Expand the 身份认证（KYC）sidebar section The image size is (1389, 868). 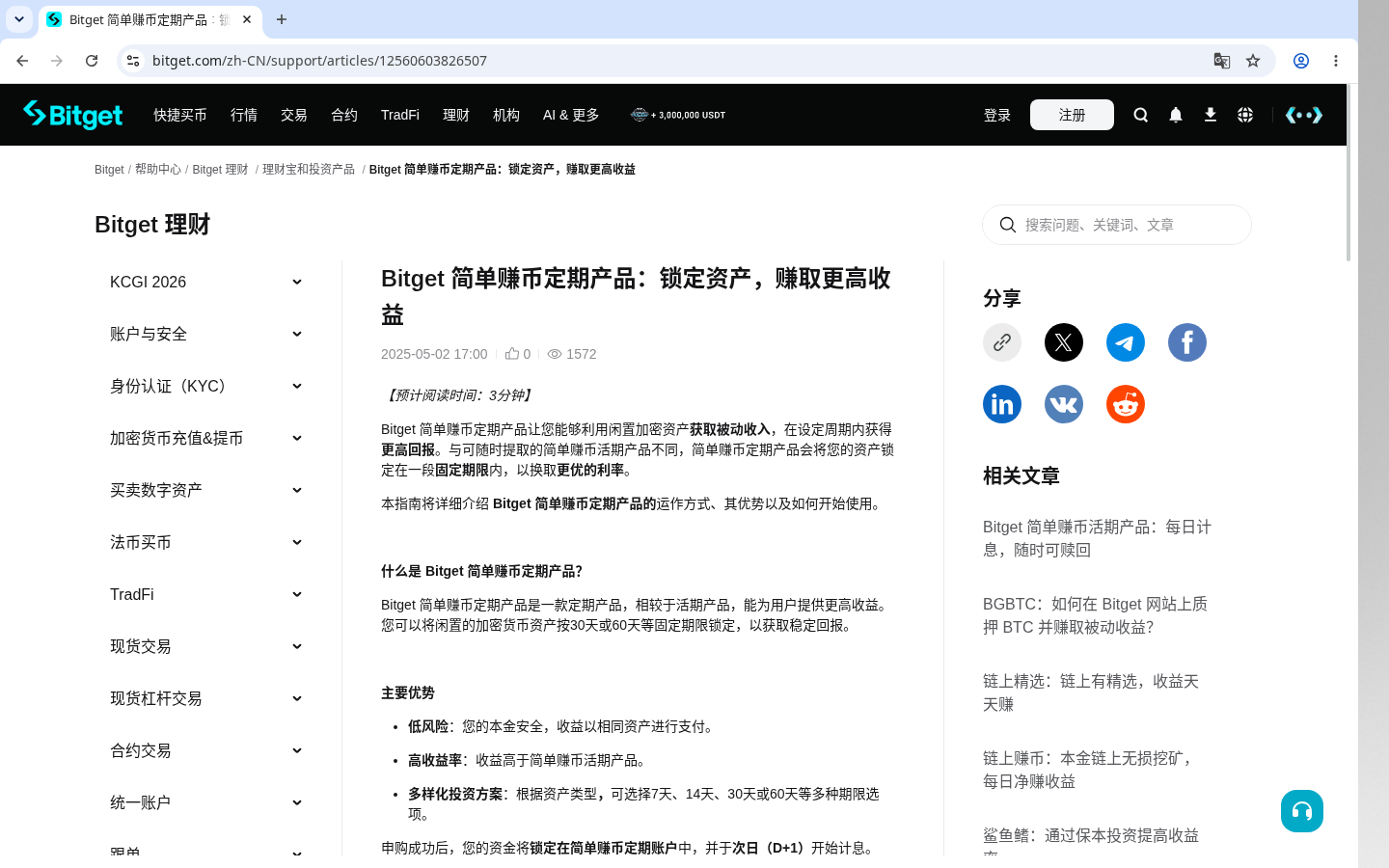tap(206, 386)
